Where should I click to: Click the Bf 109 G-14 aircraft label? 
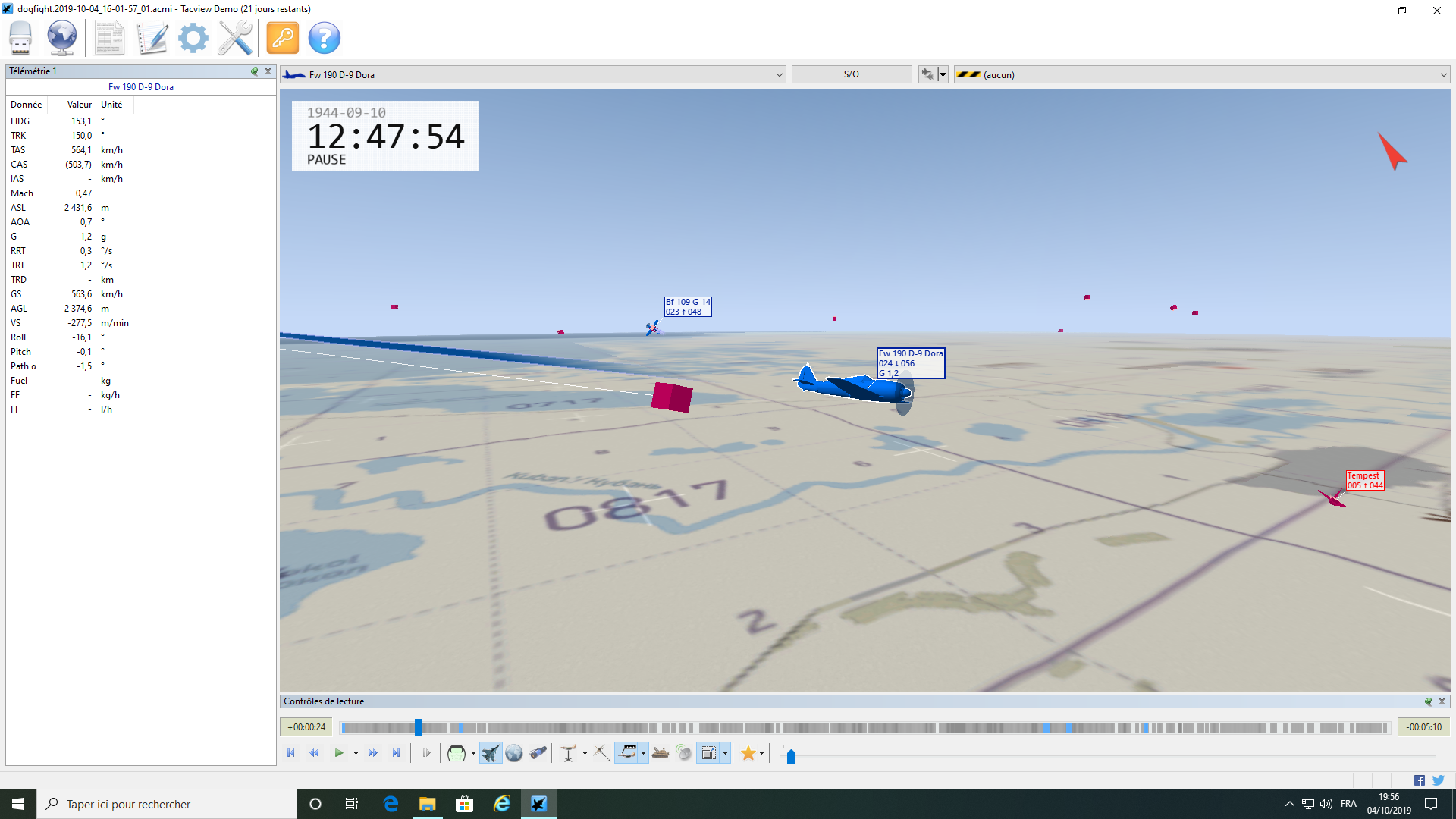point(688,306)
